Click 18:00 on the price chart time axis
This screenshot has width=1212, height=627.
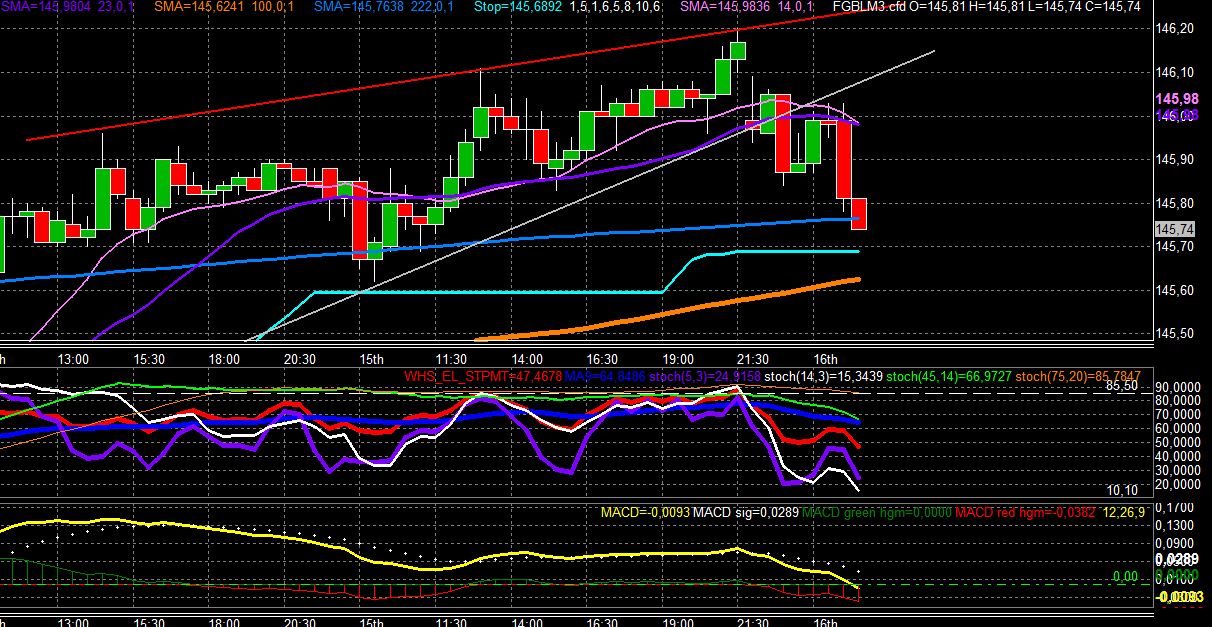[x=224, y=359]
